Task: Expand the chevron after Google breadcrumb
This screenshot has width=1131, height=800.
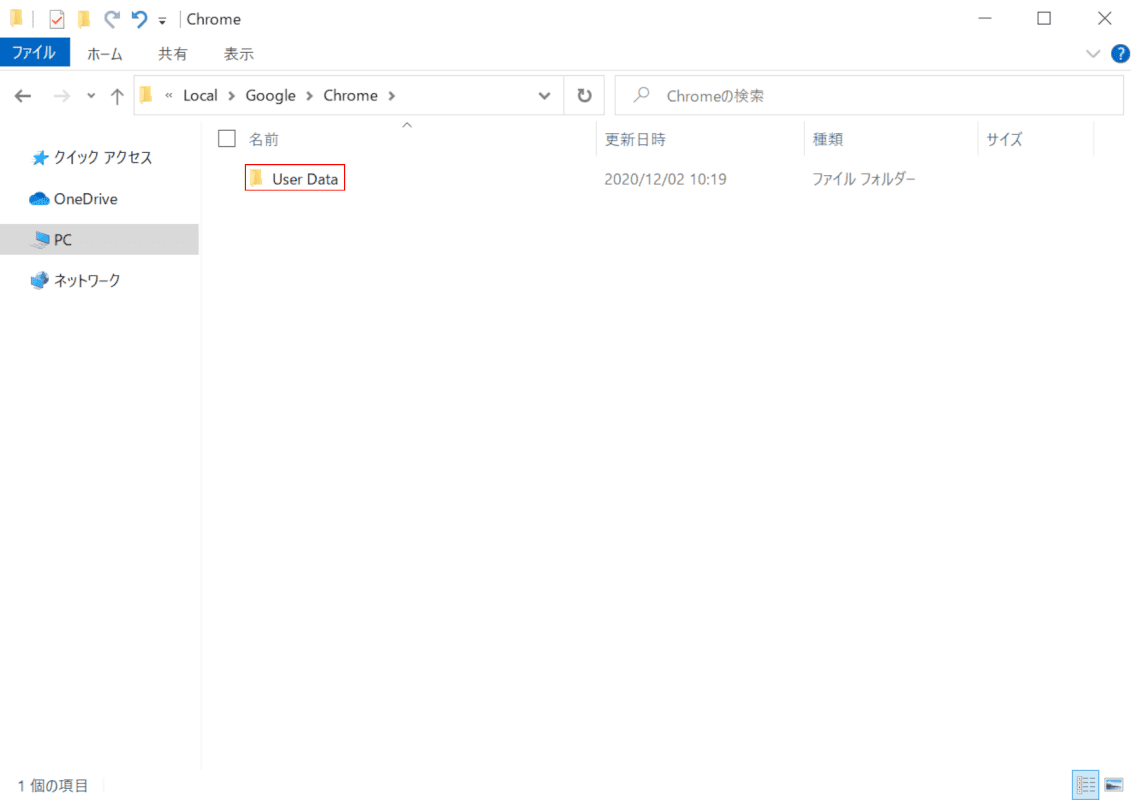Action: 309,96
